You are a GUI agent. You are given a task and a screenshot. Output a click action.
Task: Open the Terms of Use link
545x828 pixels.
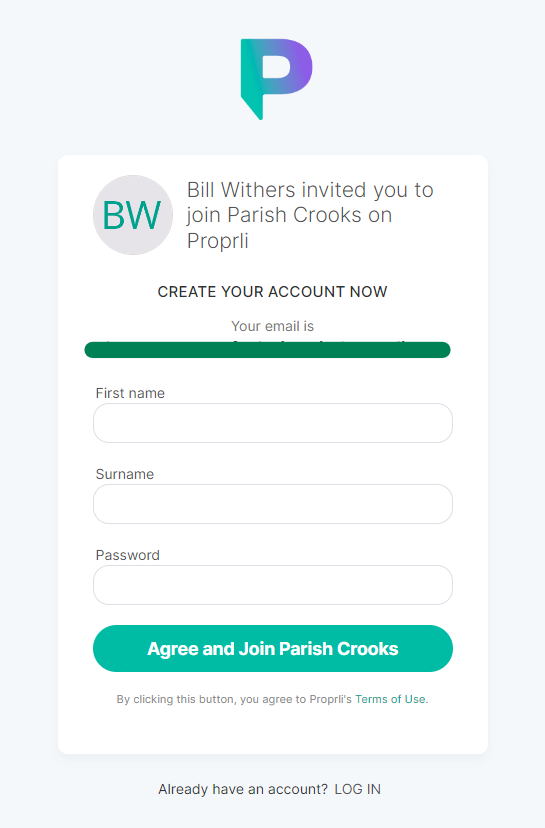click(x=390, y=699)
